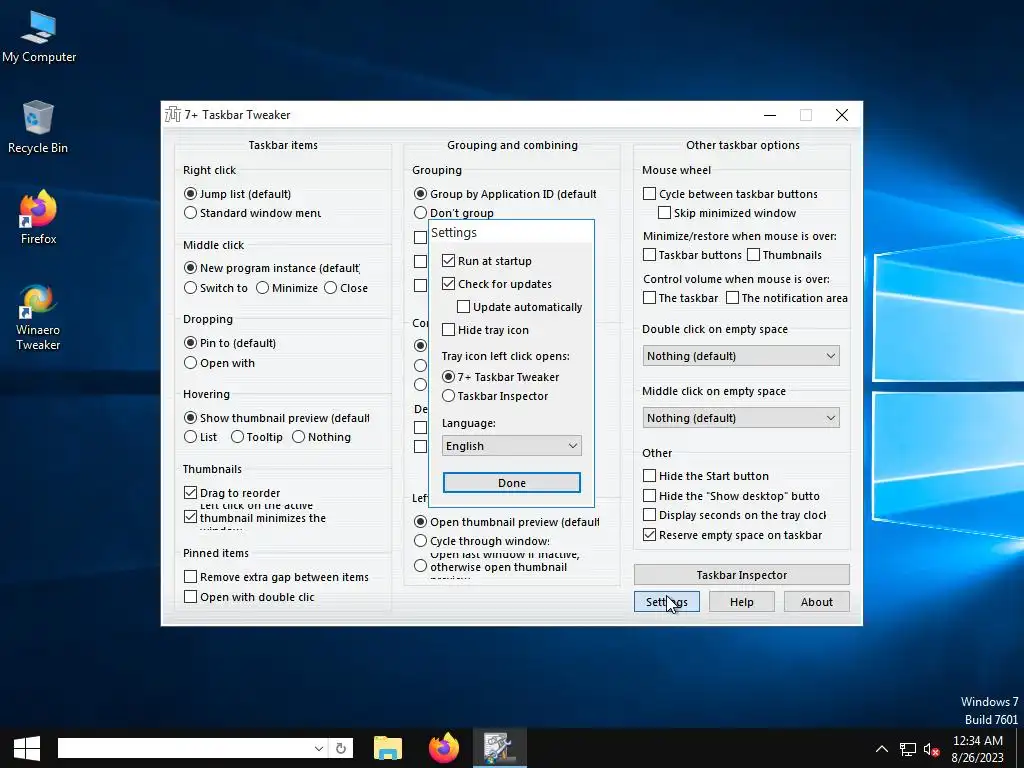This screenshot has height=768, width=1024.
Task: Click the About button
Action: pyautogui.click(x=816, y=601)
